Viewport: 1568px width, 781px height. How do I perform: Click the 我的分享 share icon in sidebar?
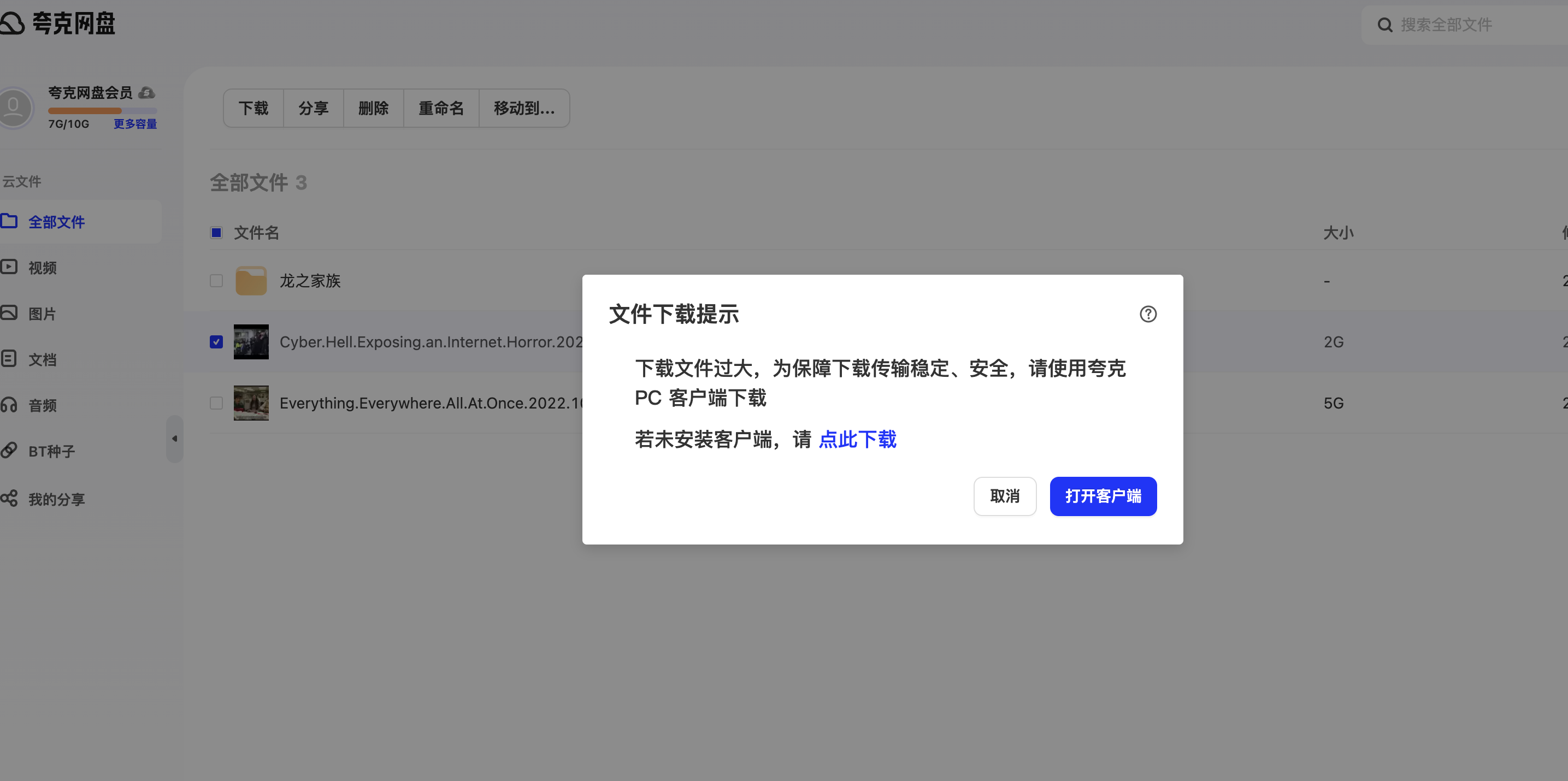click(x=9, y=498)
